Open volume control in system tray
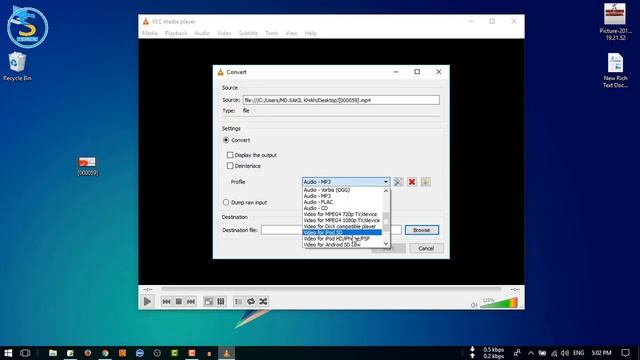 coord(565,353)
